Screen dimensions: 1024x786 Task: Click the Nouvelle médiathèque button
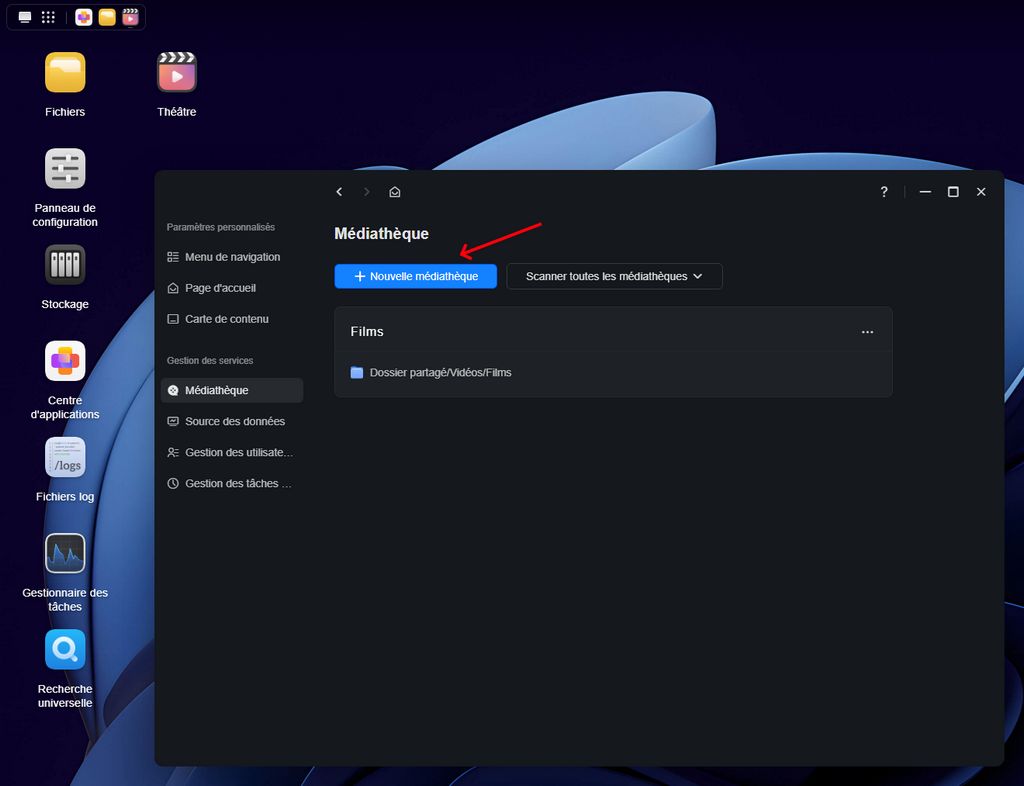415,276
